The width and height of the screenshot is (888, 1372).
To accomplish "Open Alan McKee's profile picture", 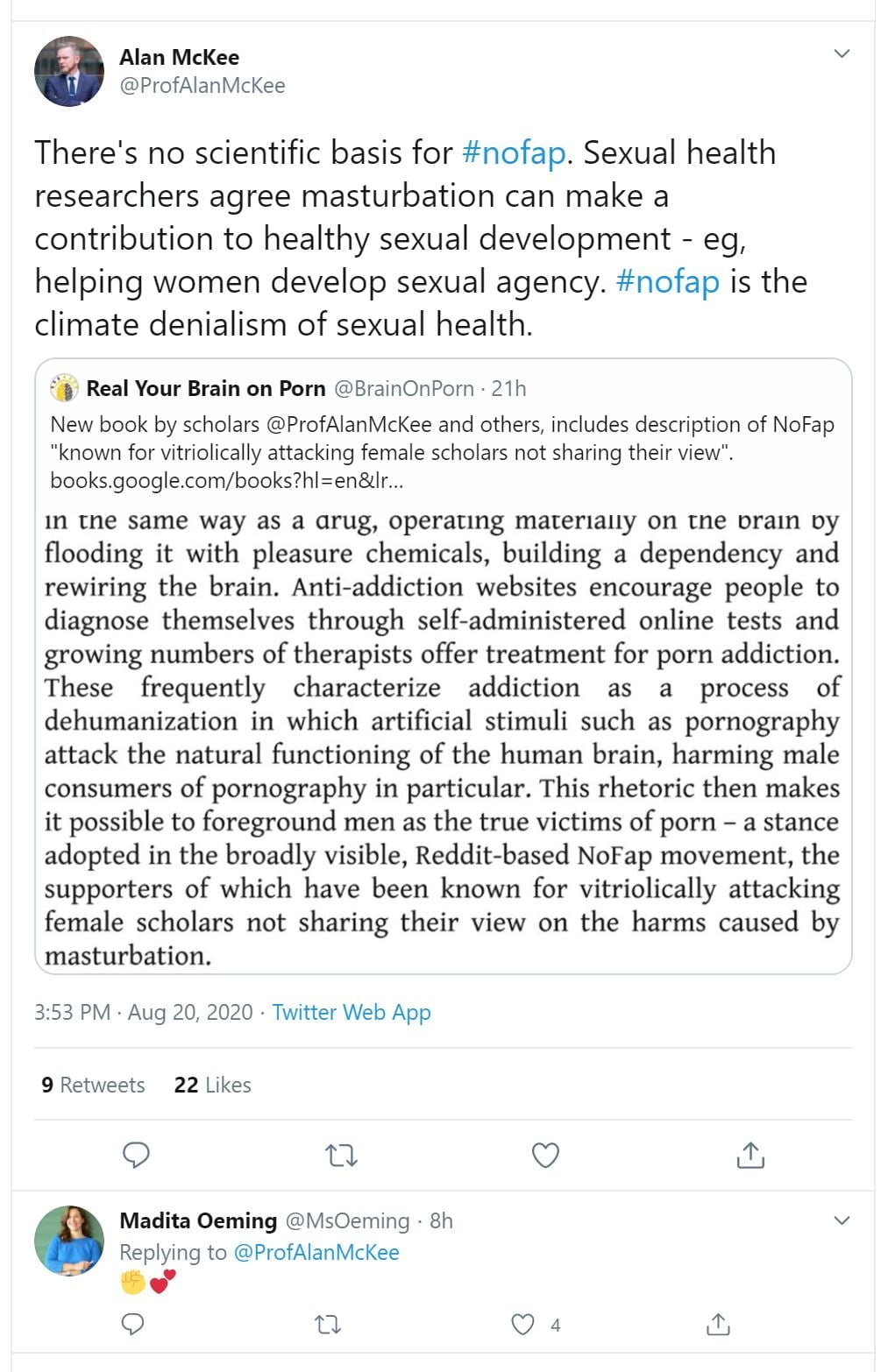I will (68, 71).
